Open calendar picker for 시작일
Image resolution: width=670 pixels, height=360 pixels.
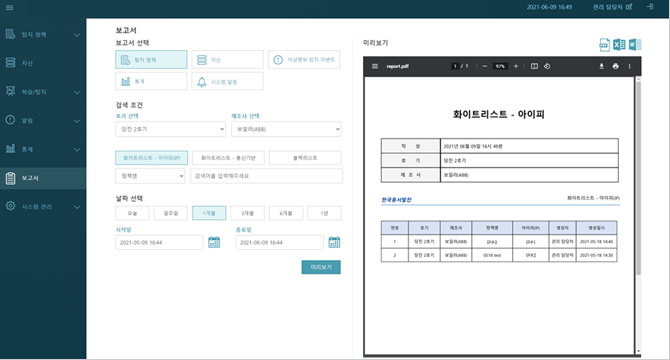(214, 243)
